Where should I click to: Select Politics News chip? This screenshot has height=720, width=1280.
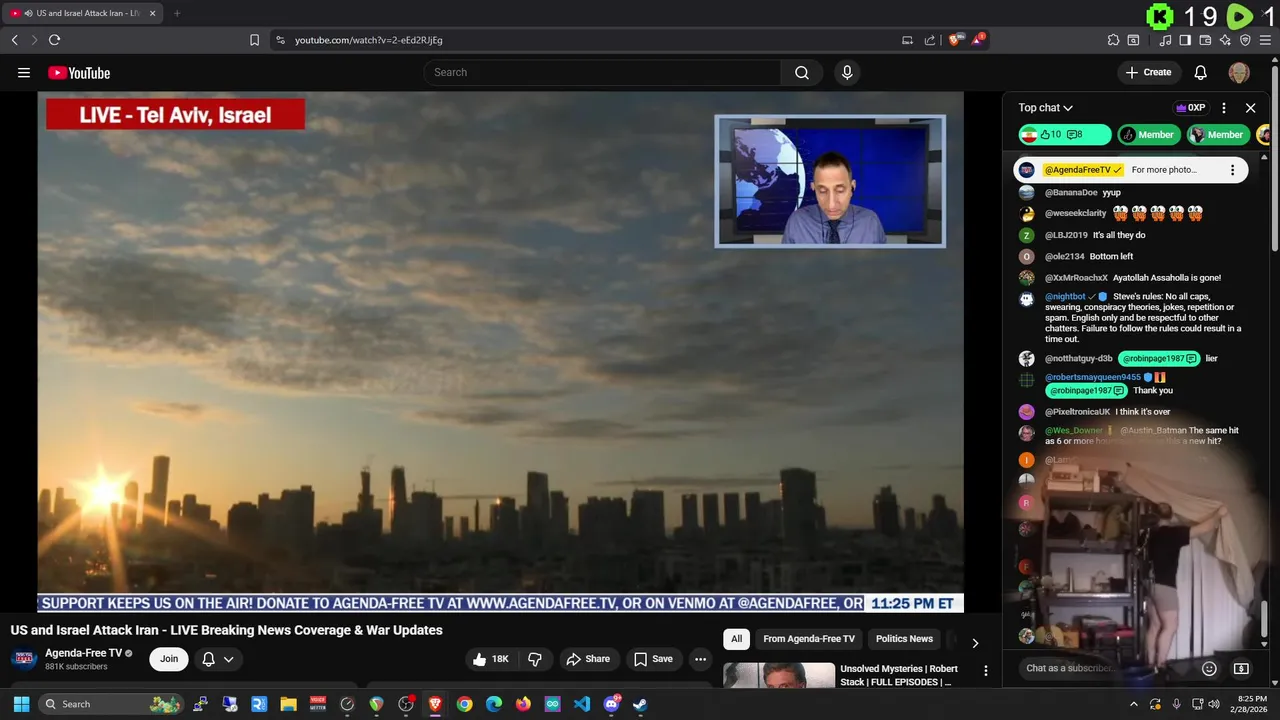tap(904, 639)
